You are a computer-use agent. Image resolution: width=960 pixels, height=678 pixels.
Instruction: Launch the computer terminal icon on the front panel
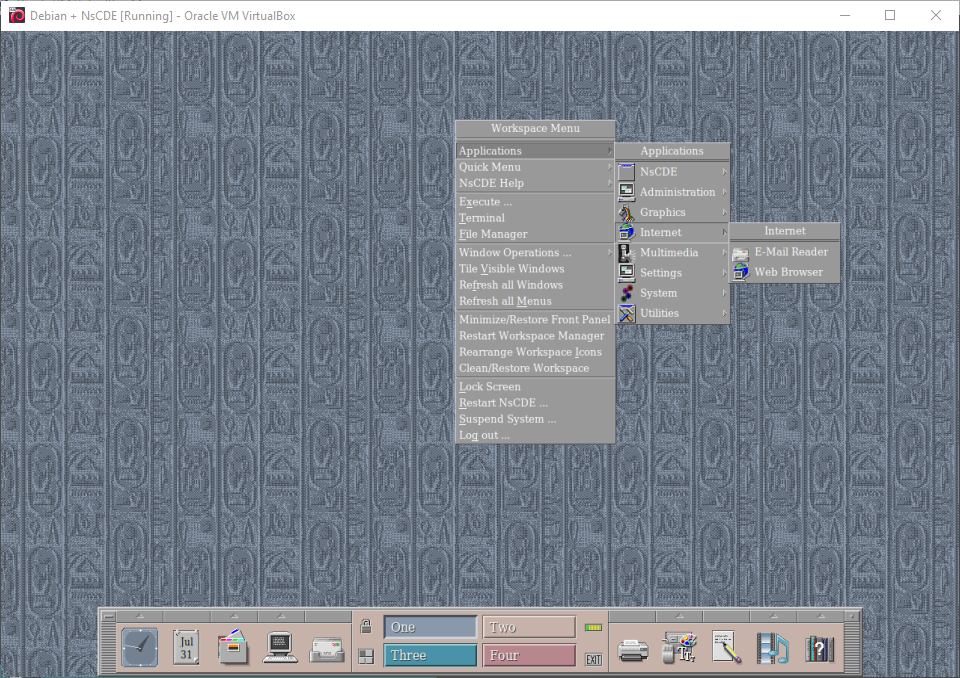tap(280, 648)
